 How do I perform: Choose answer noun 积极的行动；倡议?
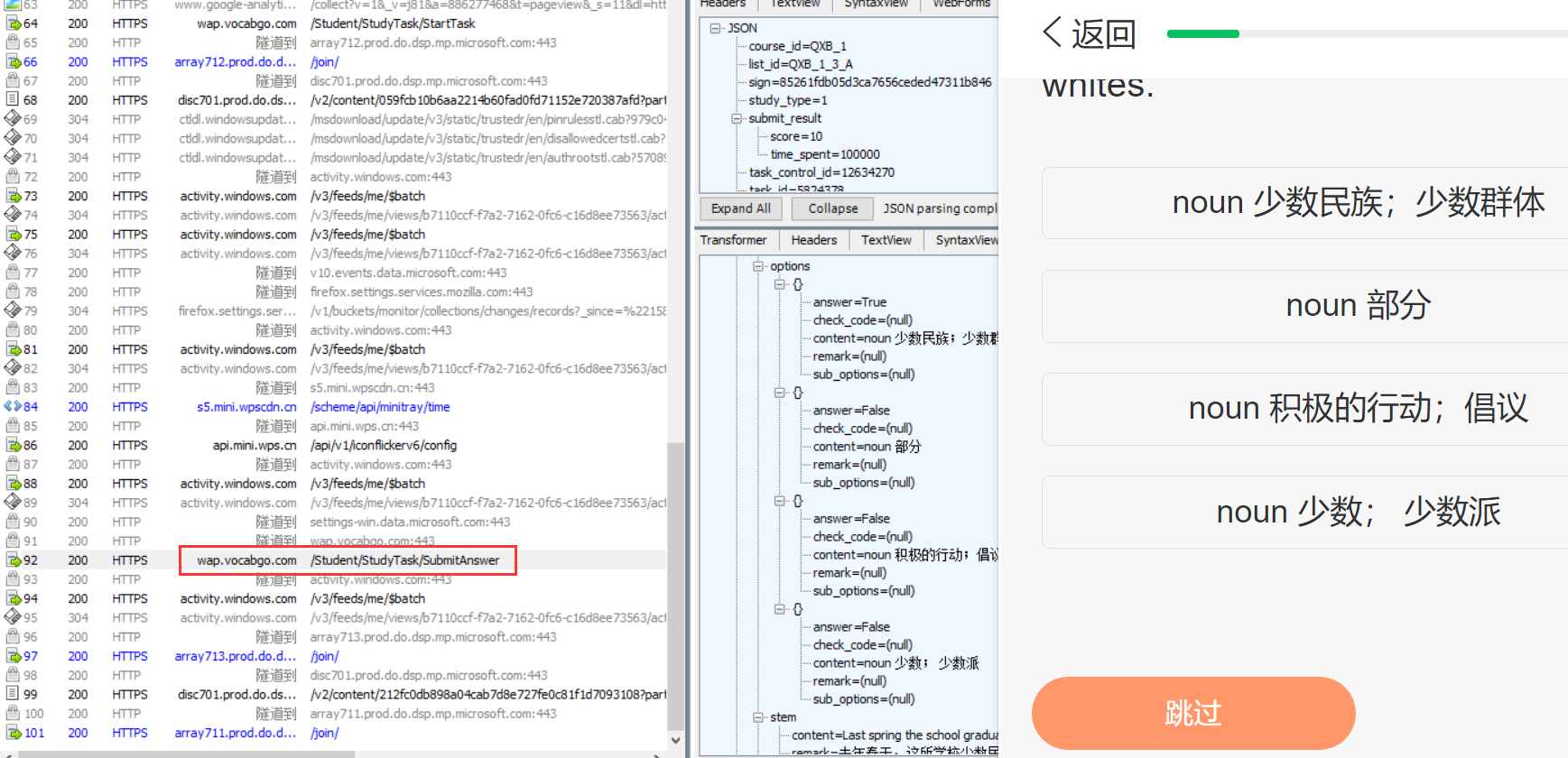click(1304, 409)
